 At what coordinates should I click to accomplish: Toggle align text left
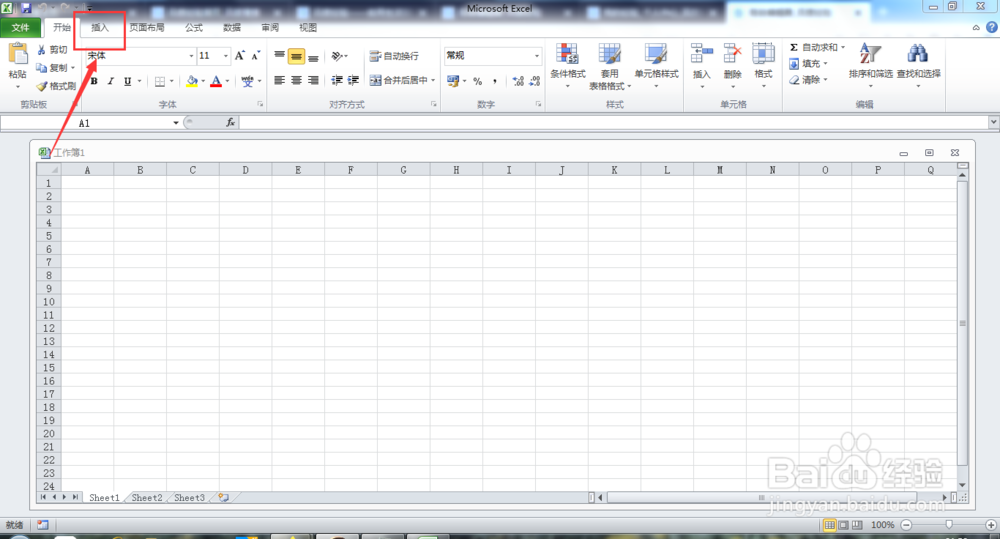279,80
